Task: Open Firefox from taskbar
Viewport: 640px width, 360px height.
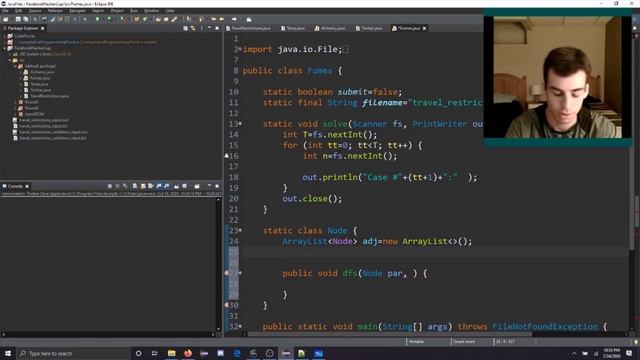Action: click(188, 353)
